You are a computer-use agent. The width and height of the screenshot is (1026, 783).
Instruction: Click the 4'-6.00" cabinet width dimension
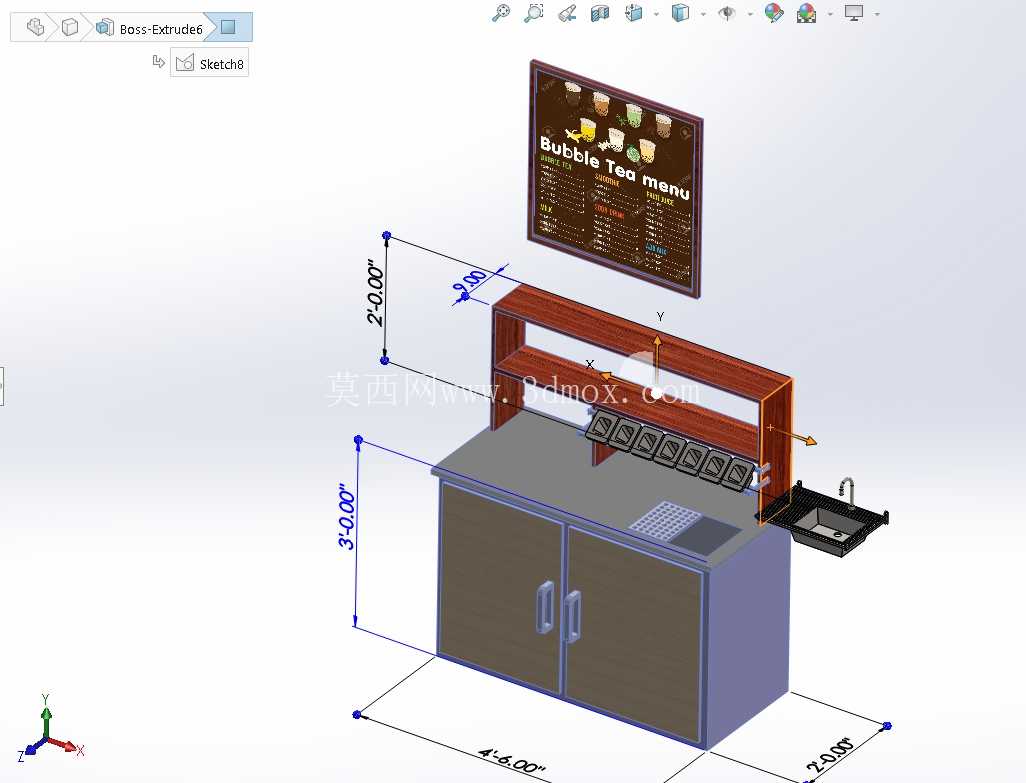pos(512,760)
